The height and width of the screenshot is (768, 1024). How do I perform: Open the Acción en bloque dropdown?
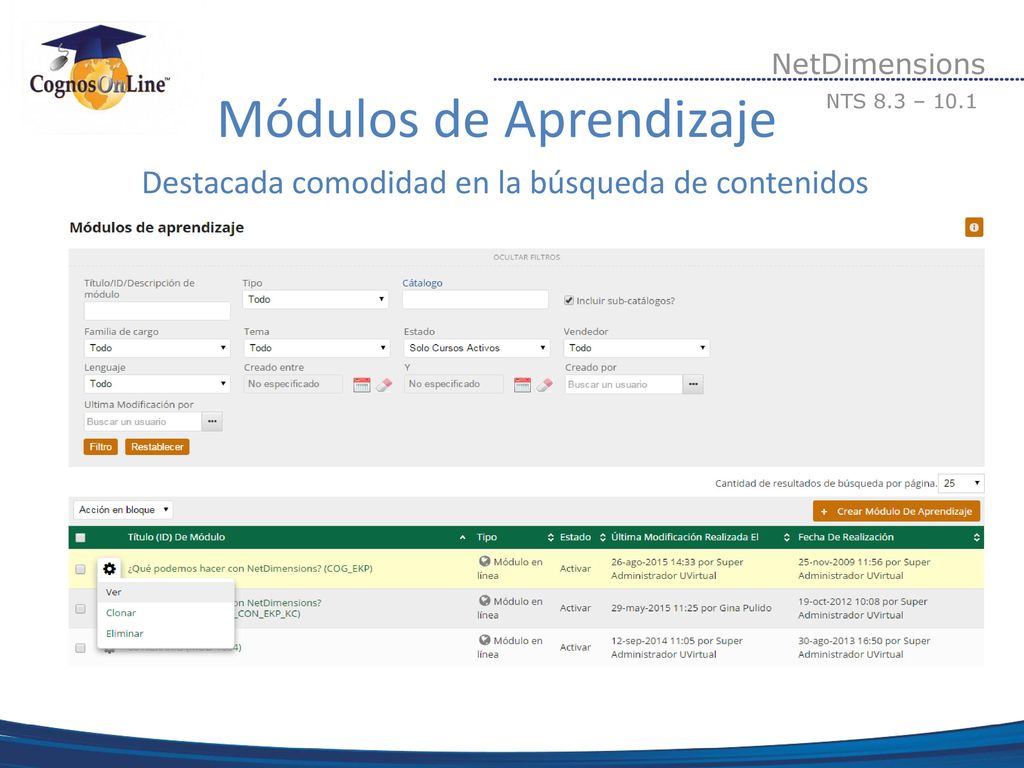[x=123, y=509]
